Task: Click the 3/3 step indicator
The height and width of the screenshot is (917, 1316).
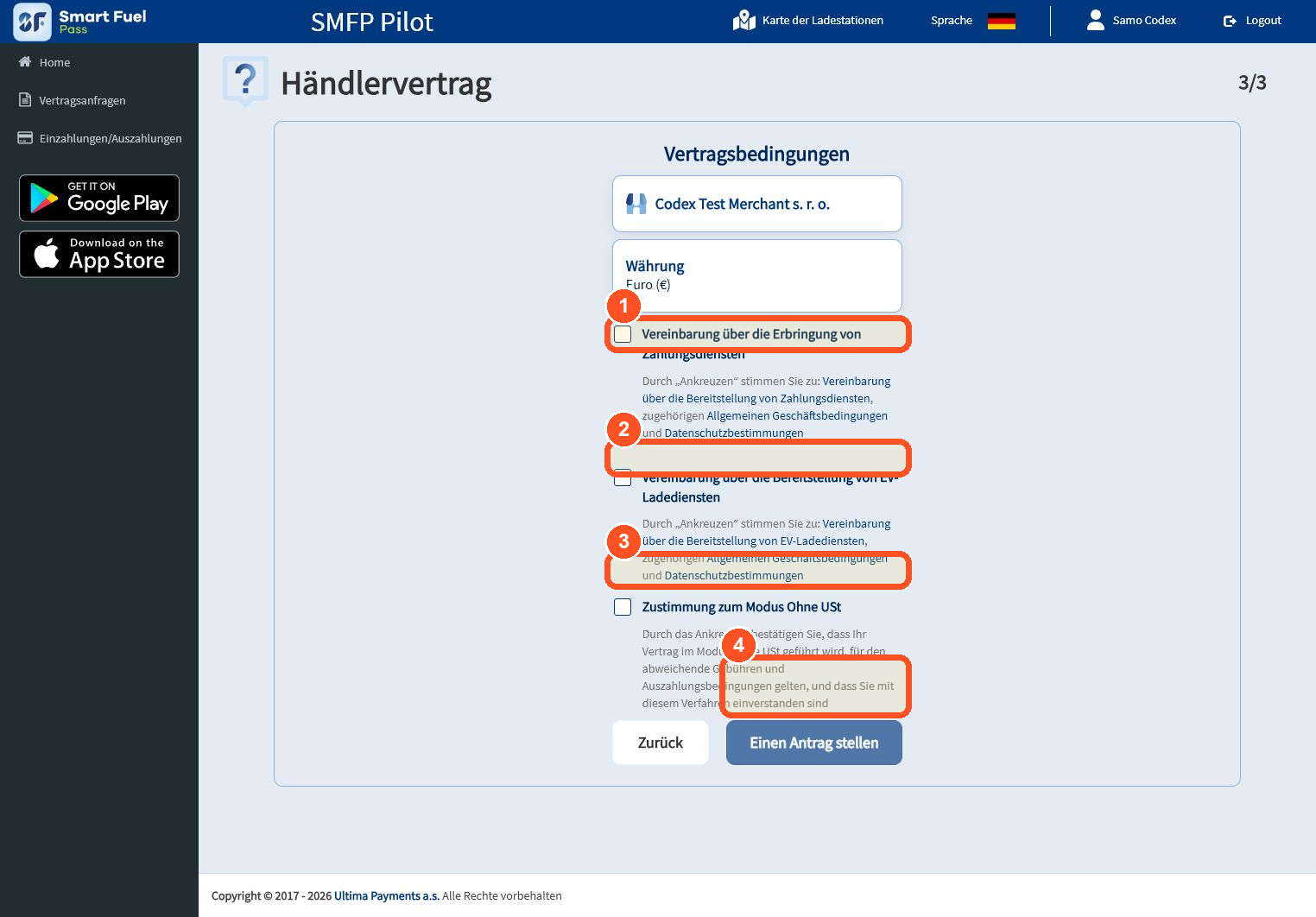Action: tap(1252, 83)
